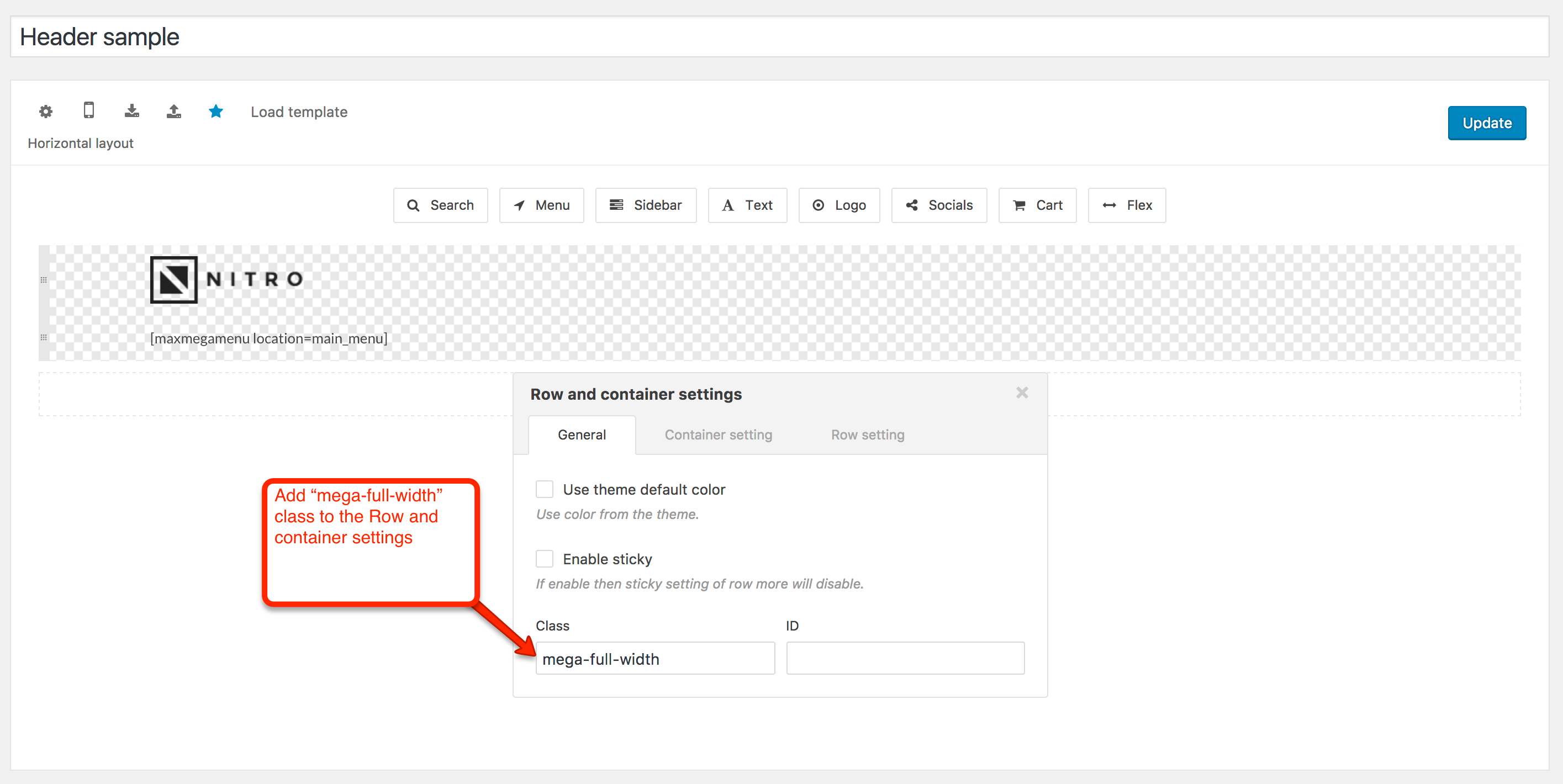Viewport: 1563px width, 784px height.
Task: Focus the ID input field
Action: click(905, 659)
